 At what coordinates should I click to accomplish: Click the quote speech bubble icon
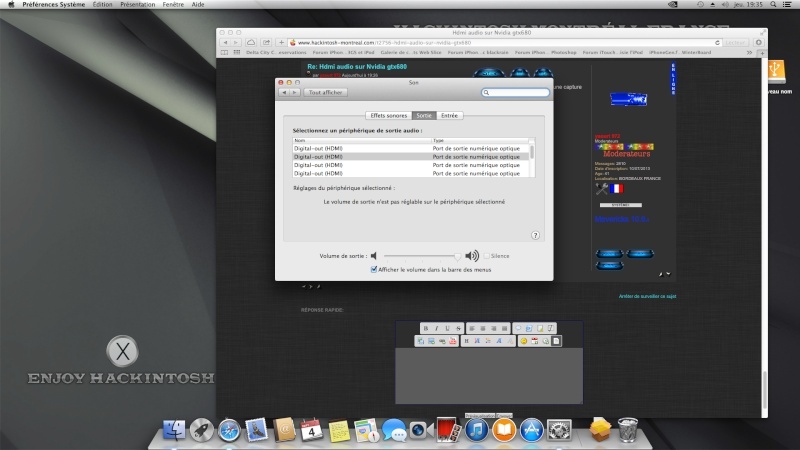pos(518,328)
